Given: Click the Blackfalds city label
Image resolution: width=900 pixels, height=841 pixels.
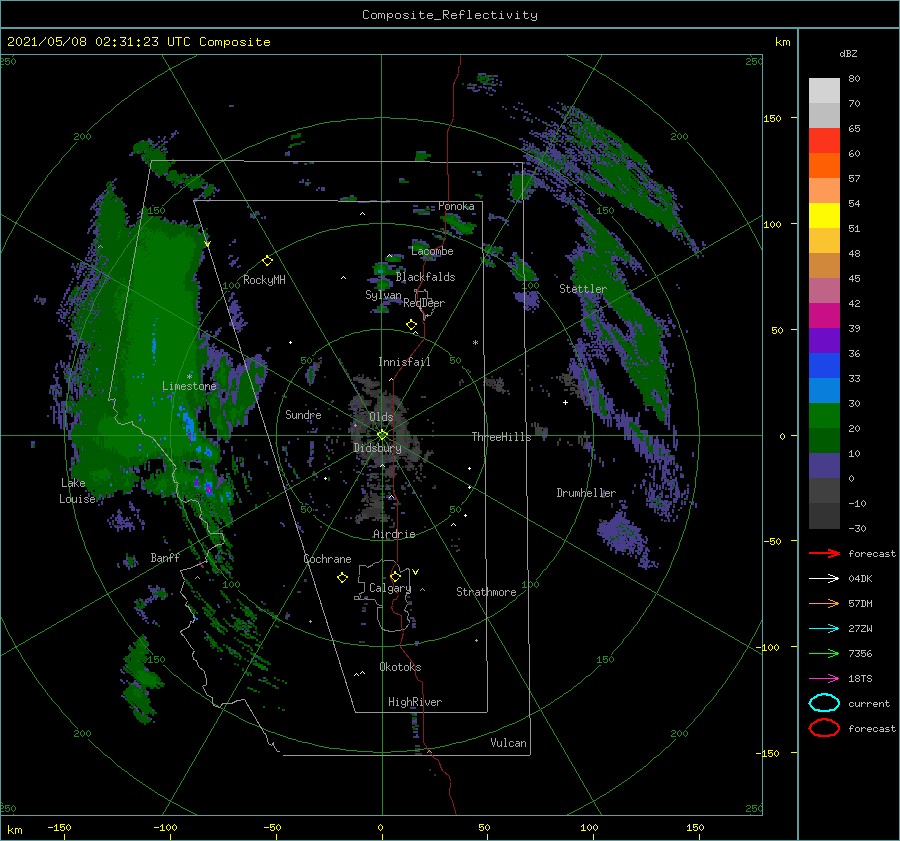Looking at the screenshot, I should tap(425, 277).
